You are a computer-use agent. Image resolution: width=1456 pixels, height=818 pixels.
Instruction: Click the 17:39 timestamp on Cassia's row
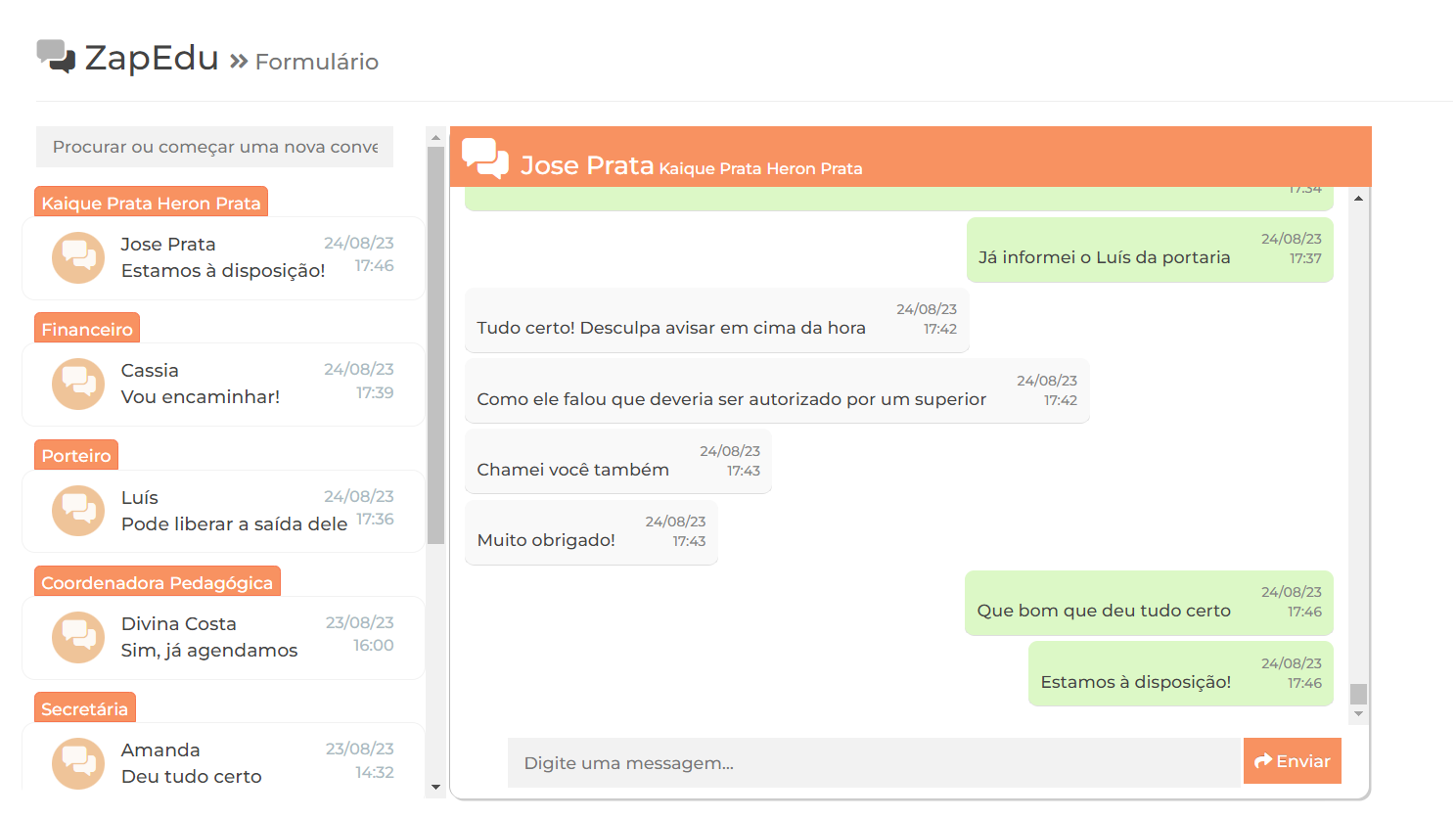375,392
